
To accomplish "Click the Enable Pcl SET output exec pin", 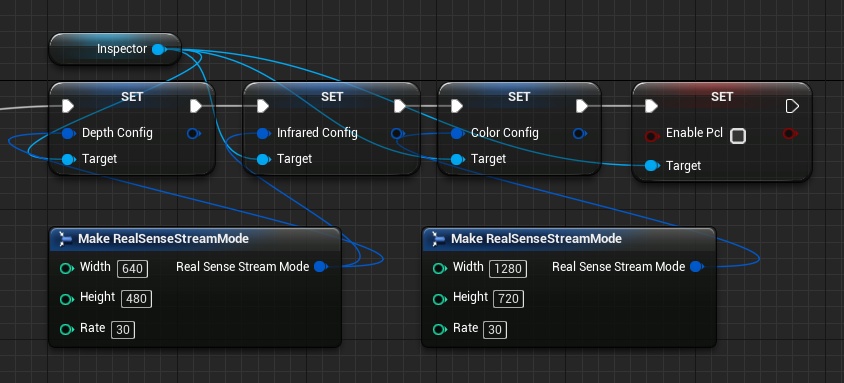I will pos(792,106).
